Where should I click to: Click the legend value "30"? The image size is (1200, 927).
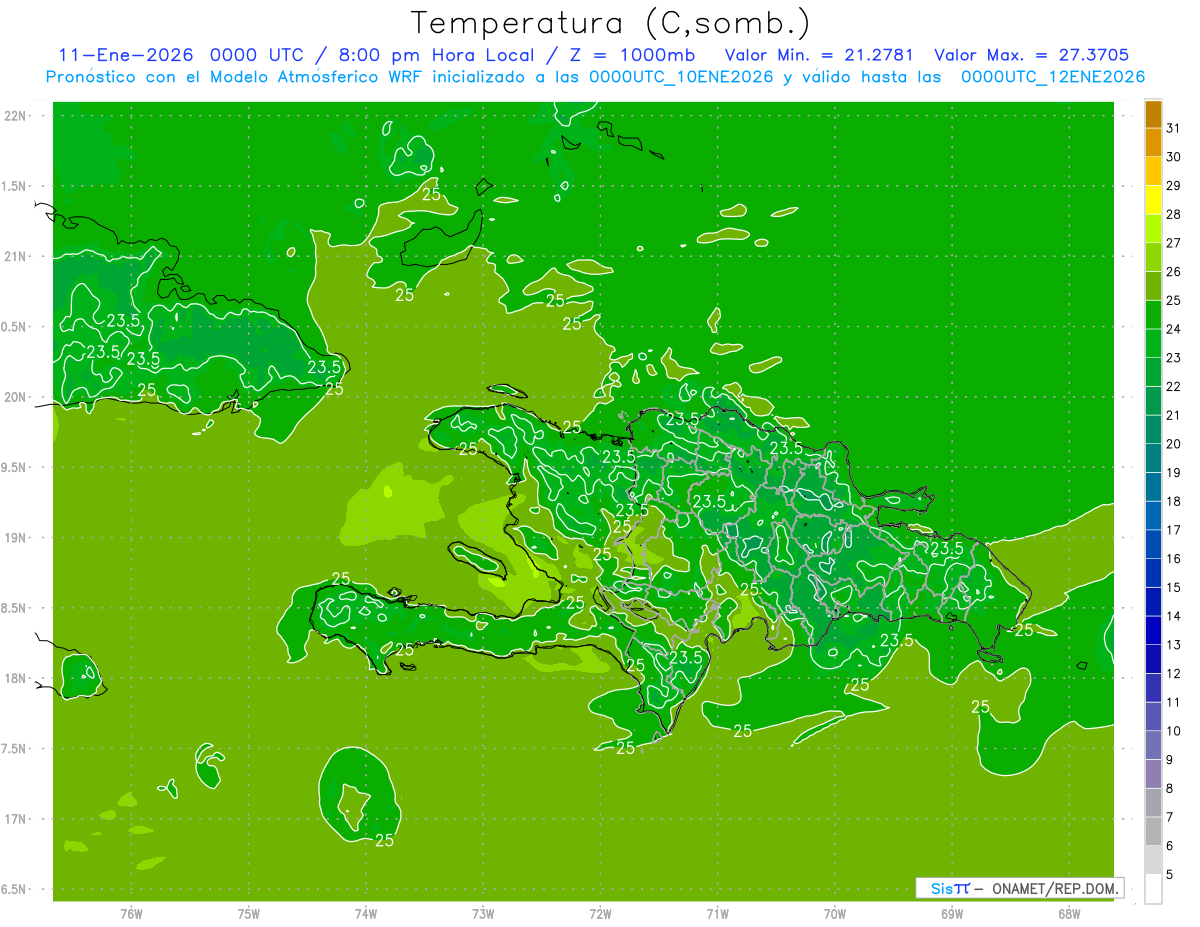pos(1174,157)
